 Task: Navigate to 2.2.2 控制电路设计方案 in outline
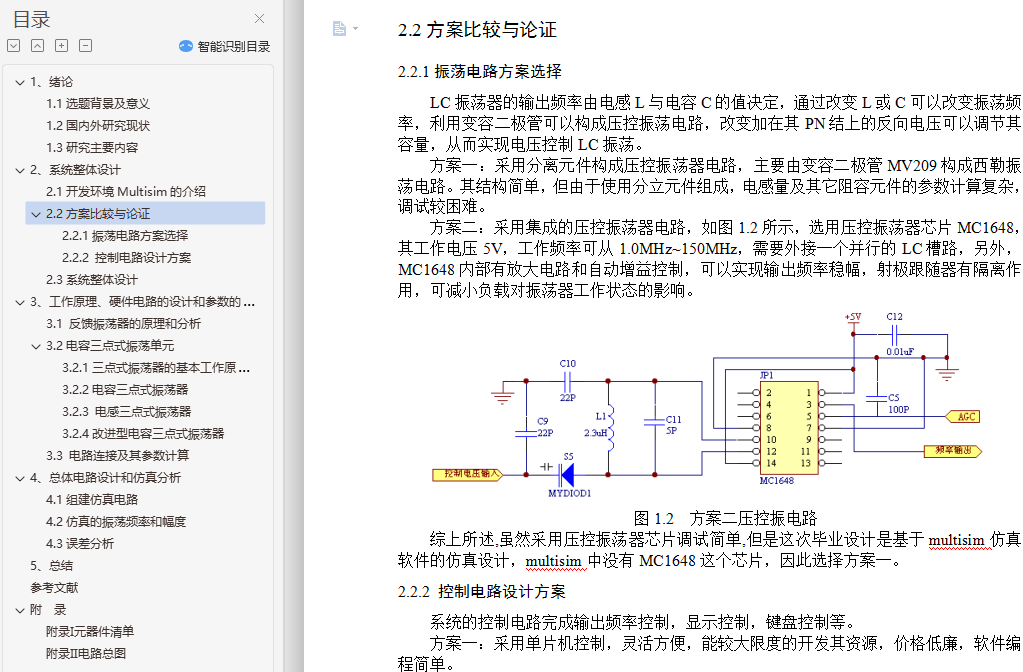pos(127,258)
